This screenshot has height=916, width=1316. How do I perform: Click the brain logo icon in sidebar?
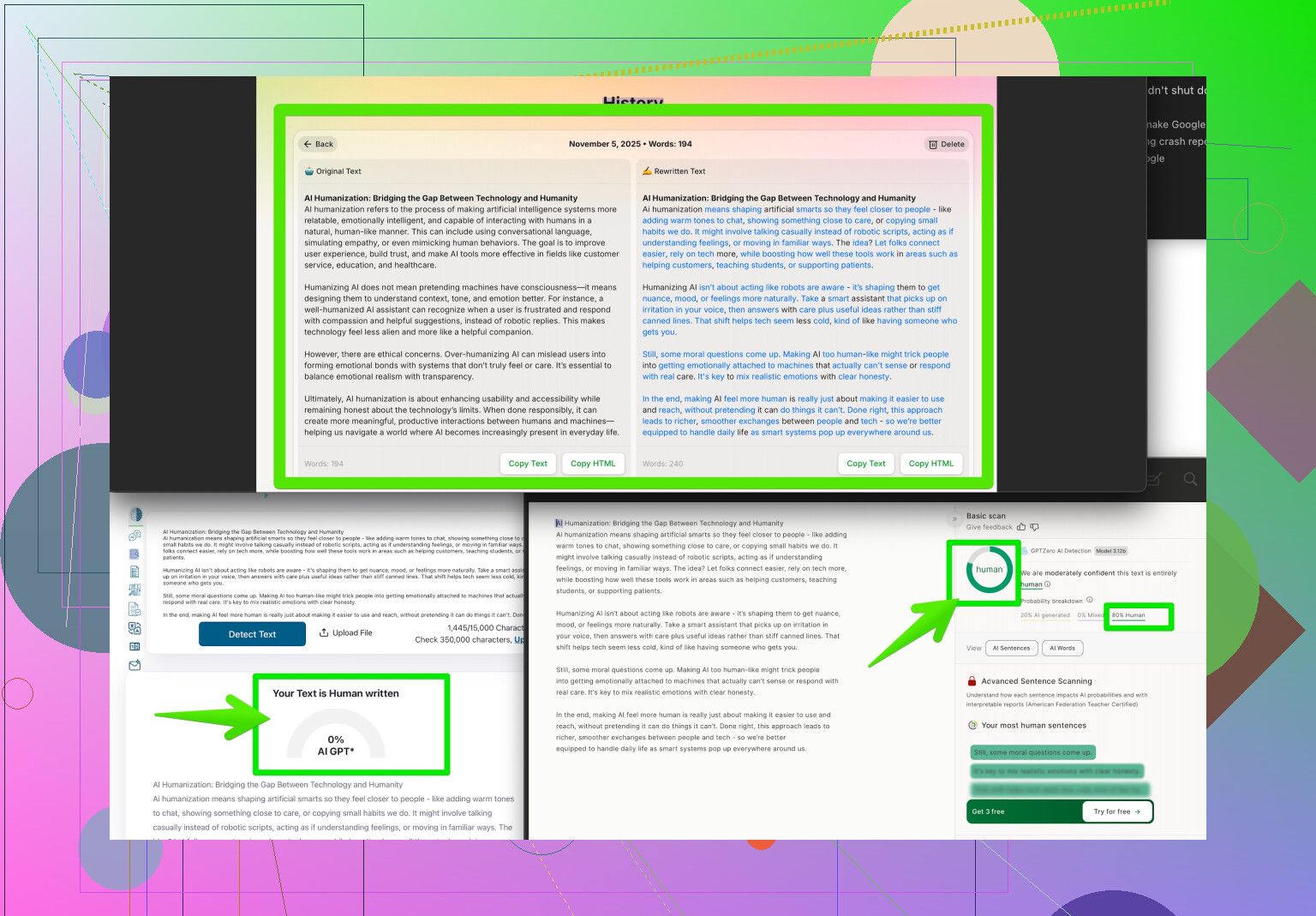pyautogui.click(x=135, y=515)
